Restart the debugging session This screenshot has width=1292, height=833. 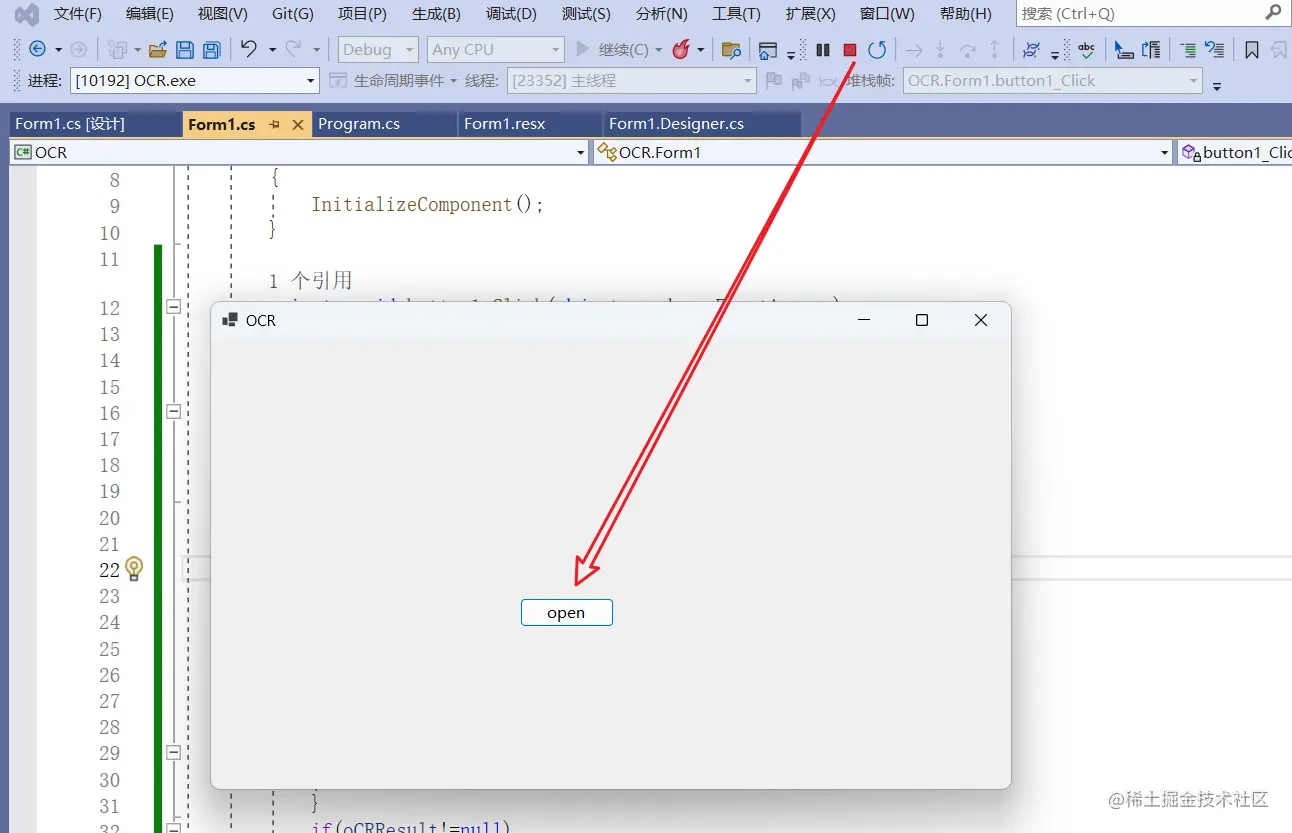point(877,49)
